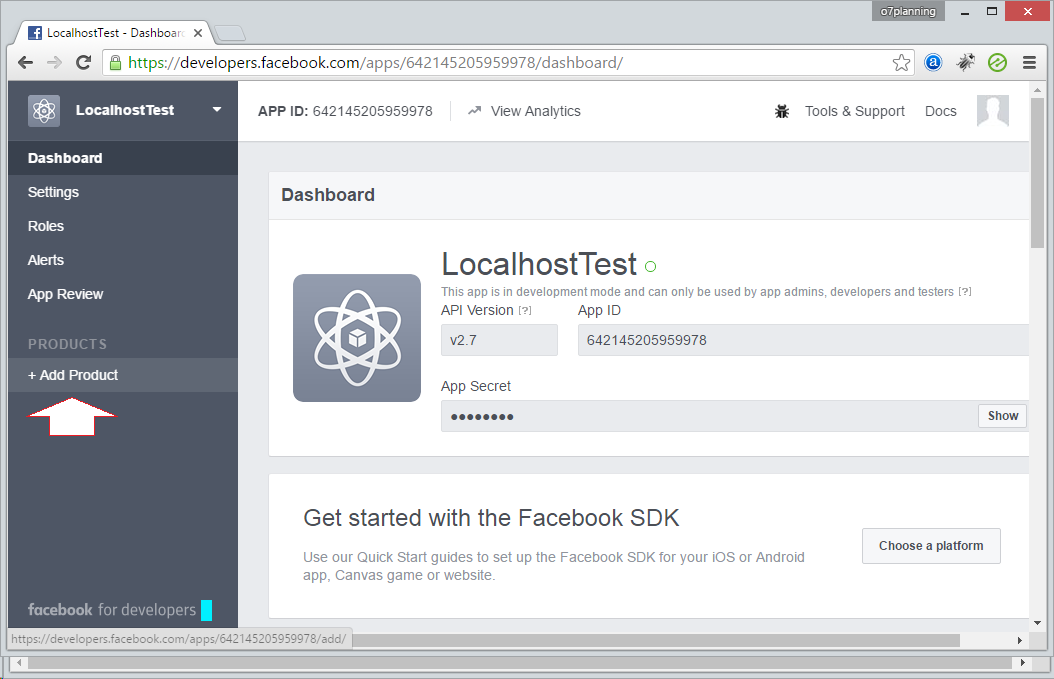
Task: Open the user profile avatar
Action: pyautogui.click(x=993, y=110)
